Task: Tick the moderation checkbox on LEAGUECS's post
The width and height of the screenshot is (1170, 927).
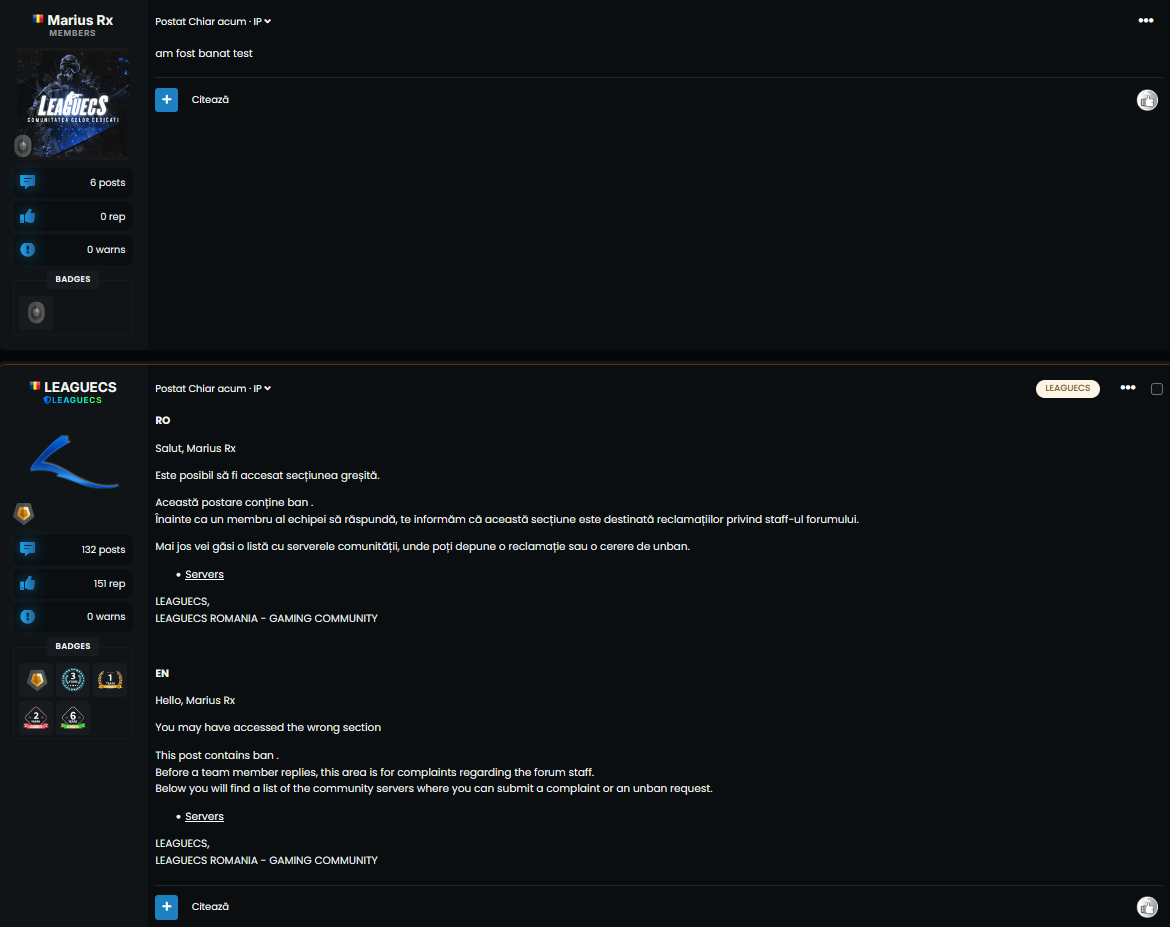Action: (x=1157, y=389)
